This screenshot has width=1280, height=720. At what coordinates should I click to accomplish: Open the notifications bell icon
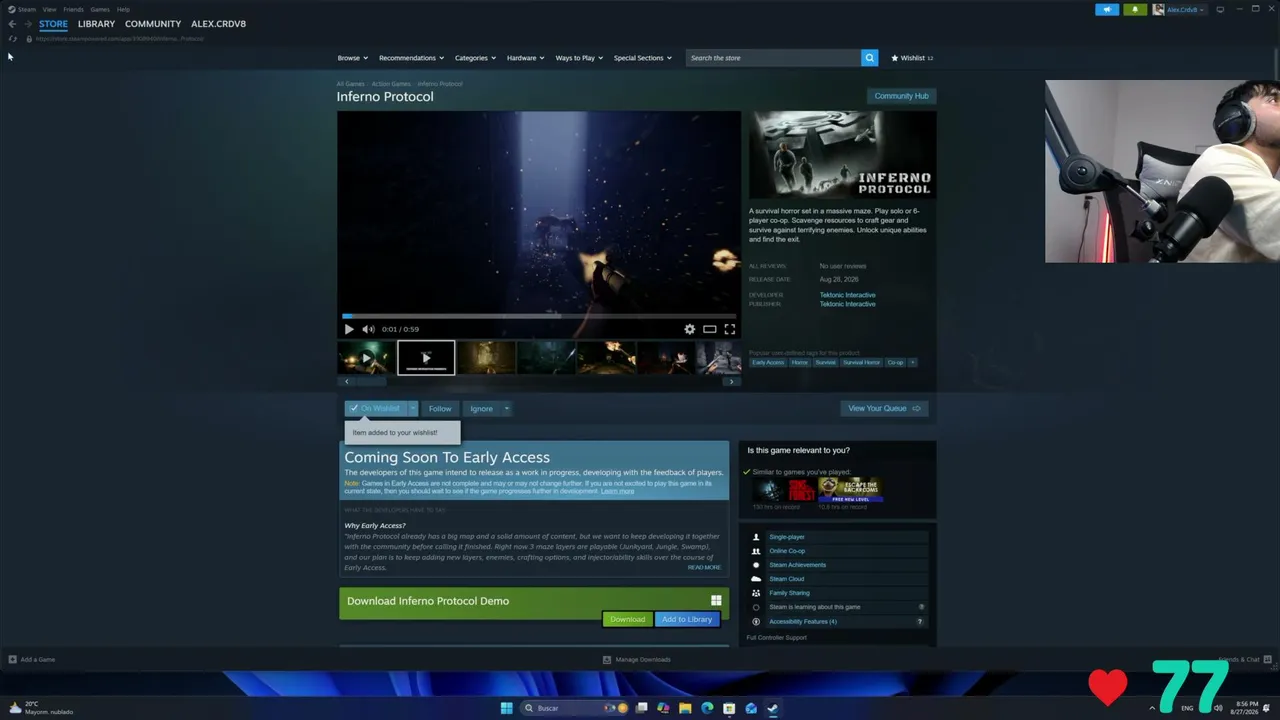click(1135, 10)
